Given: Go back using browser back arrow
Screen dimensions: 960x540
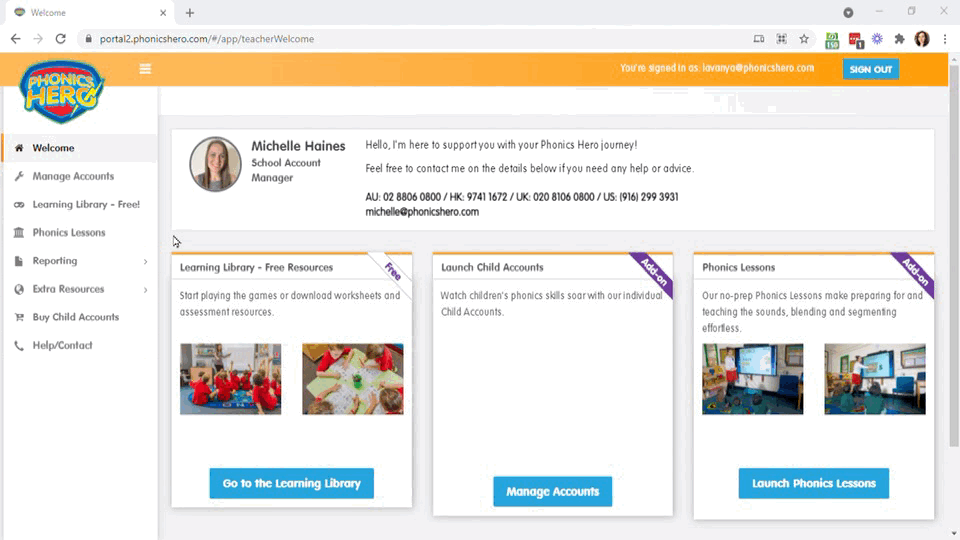Looking at the screenshot, I should (x=15, y=39).
